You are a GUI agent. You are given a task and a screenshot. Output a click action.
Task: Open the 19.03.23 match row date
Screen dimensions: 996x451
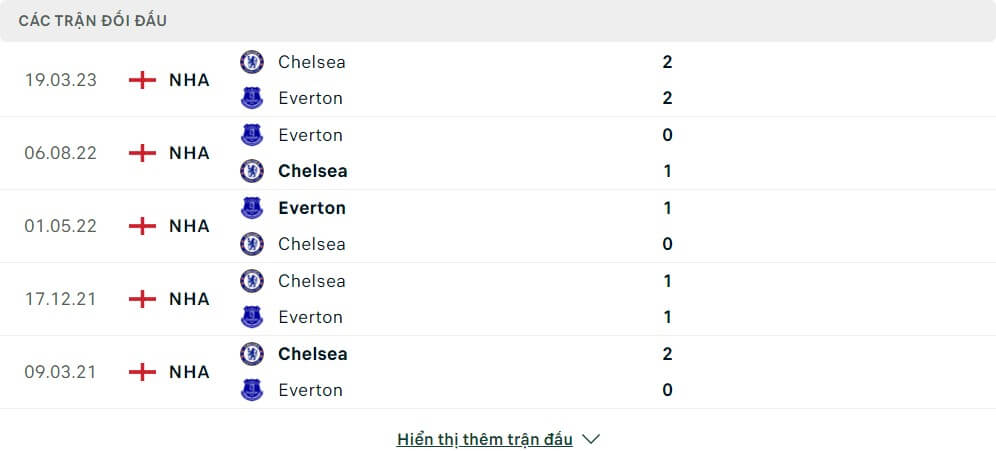tap(61, 80)
